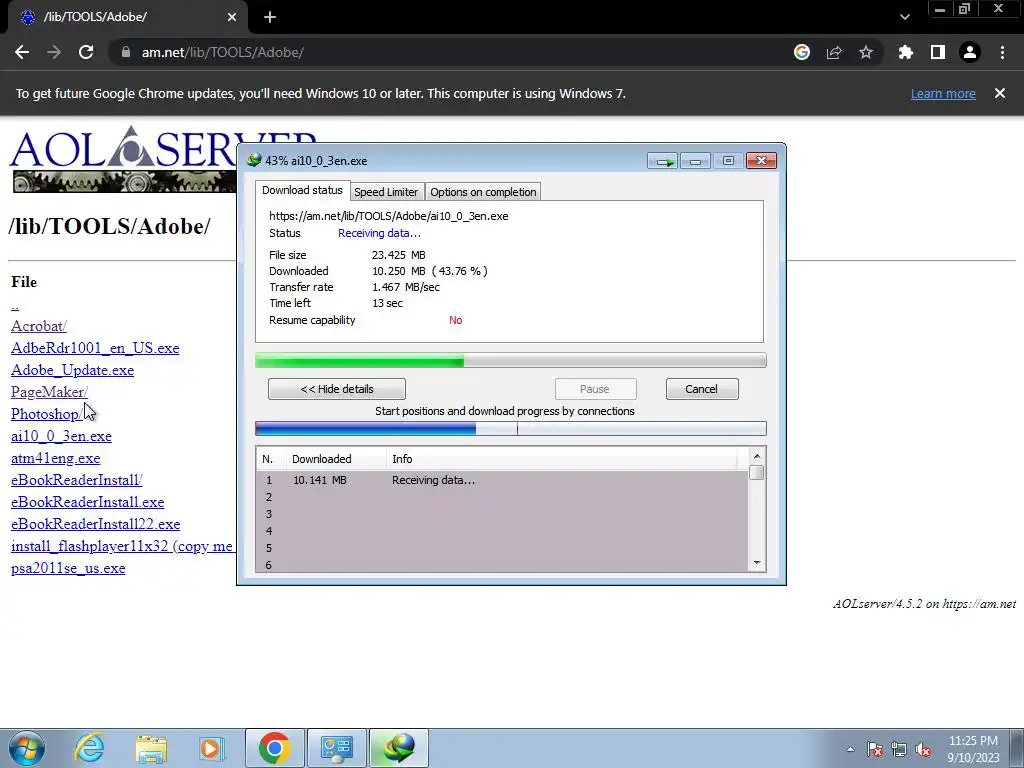Viewport: 1024px width, 768px height.
Task: Click the Google icon in address bar
Action: point(802,52)
